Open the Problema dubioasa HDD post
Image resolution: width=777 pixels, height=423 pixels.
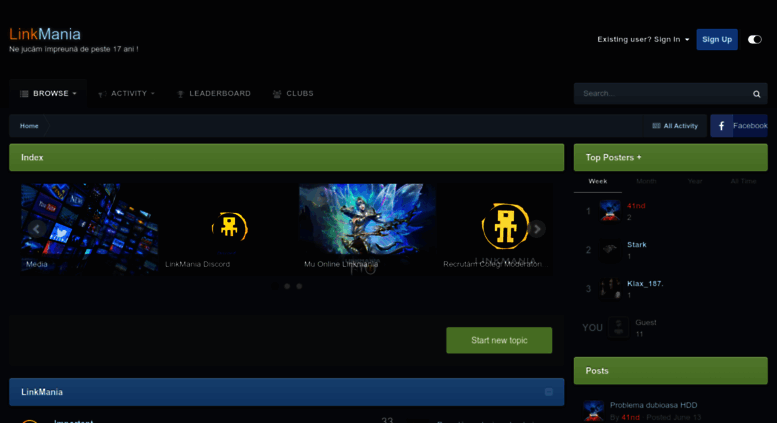(x=653, y=405)
